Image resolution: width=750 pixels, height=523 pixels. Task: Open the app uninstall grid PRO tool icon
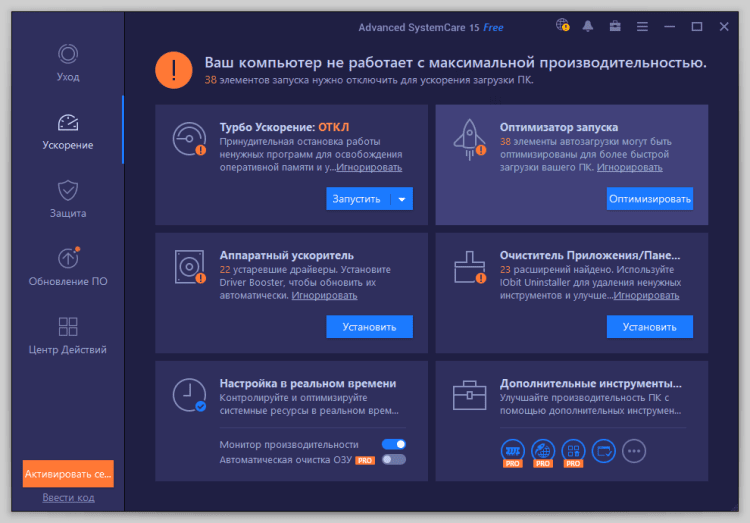pyautogui.click(x=573, y=452)
